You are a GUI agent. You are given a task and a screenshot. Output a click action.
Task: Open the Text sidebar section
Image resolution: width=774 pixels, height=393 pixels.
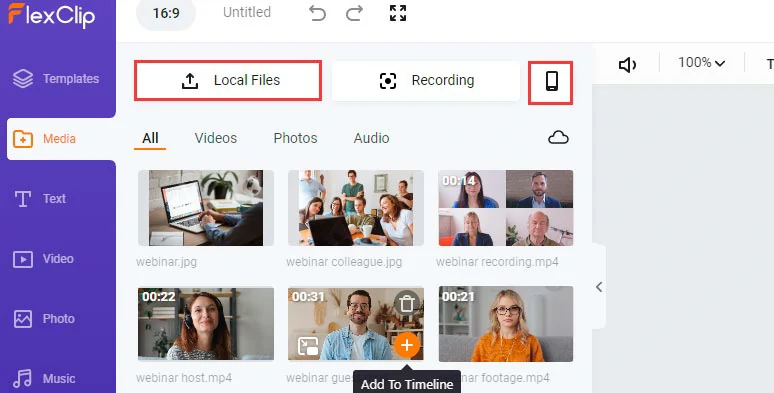tap(39, 198)
